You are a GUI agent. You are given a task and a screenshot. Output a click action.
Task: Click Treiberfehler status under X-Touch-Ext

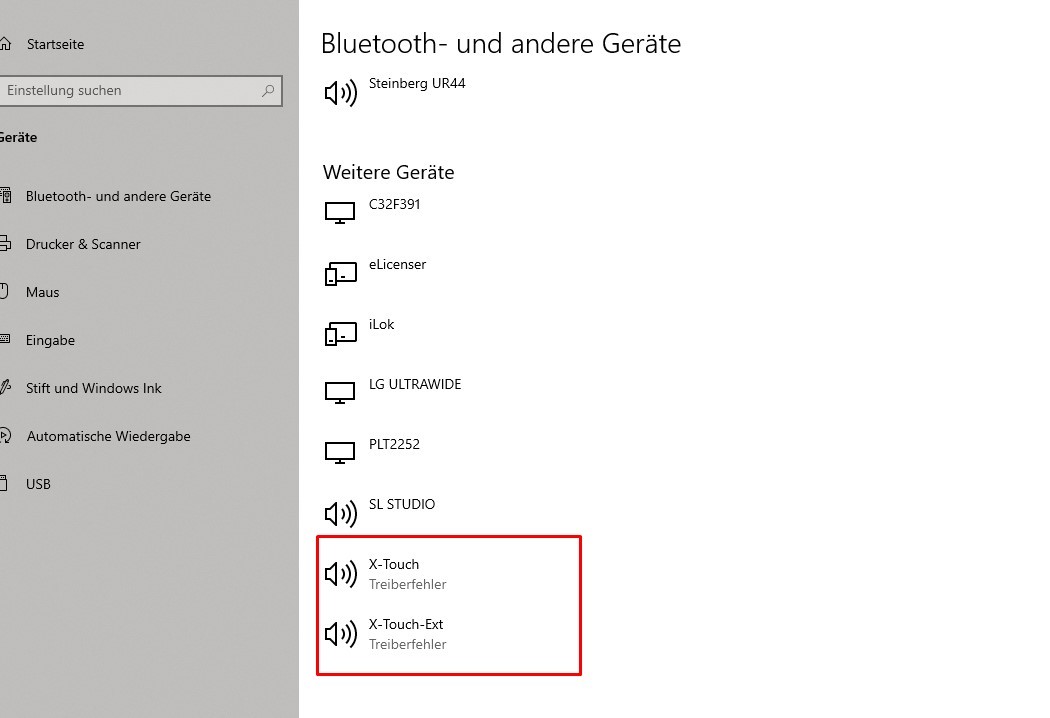tap(407, 644)
